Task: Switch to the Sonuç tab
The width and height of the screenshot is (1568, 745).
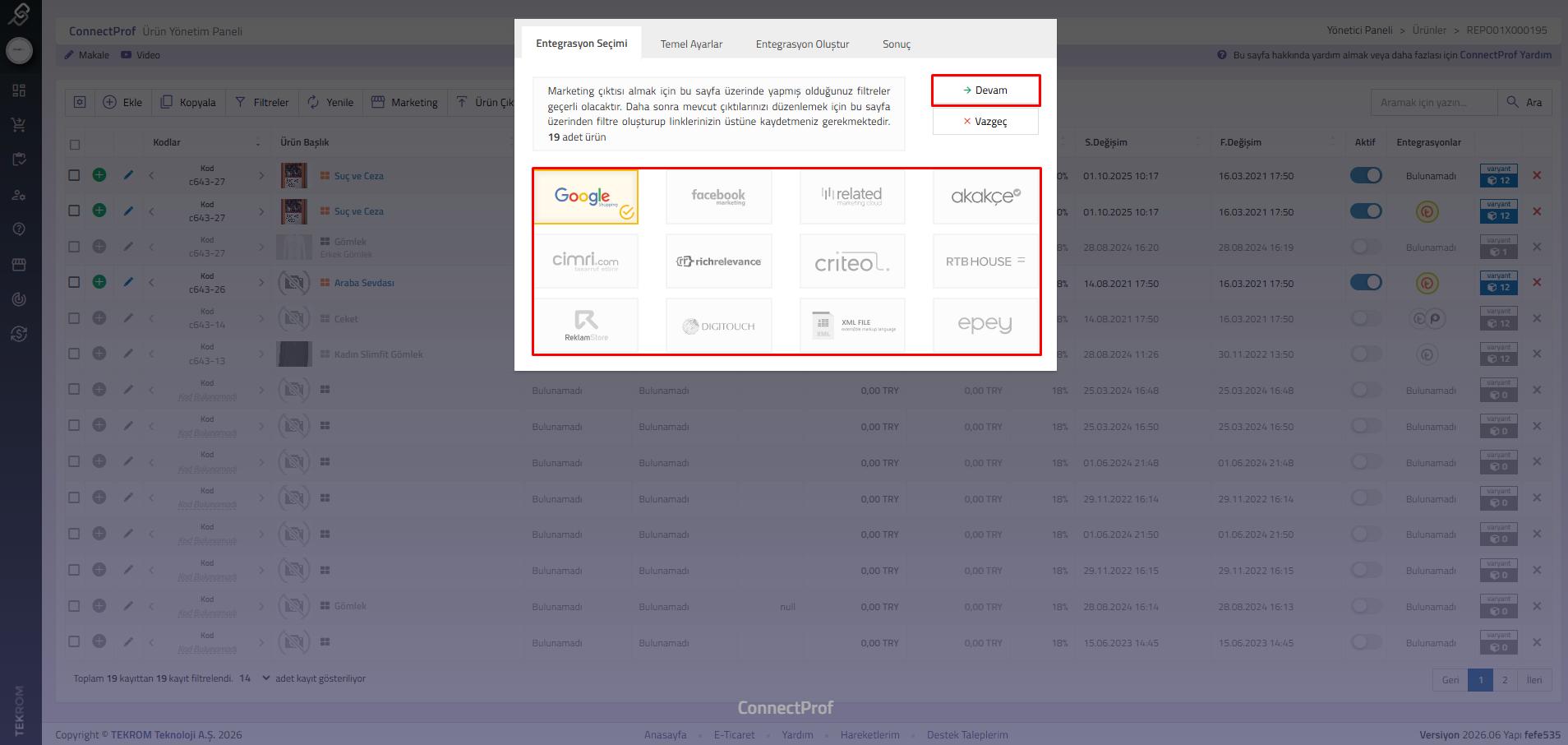Action: (x=897, y=44)
